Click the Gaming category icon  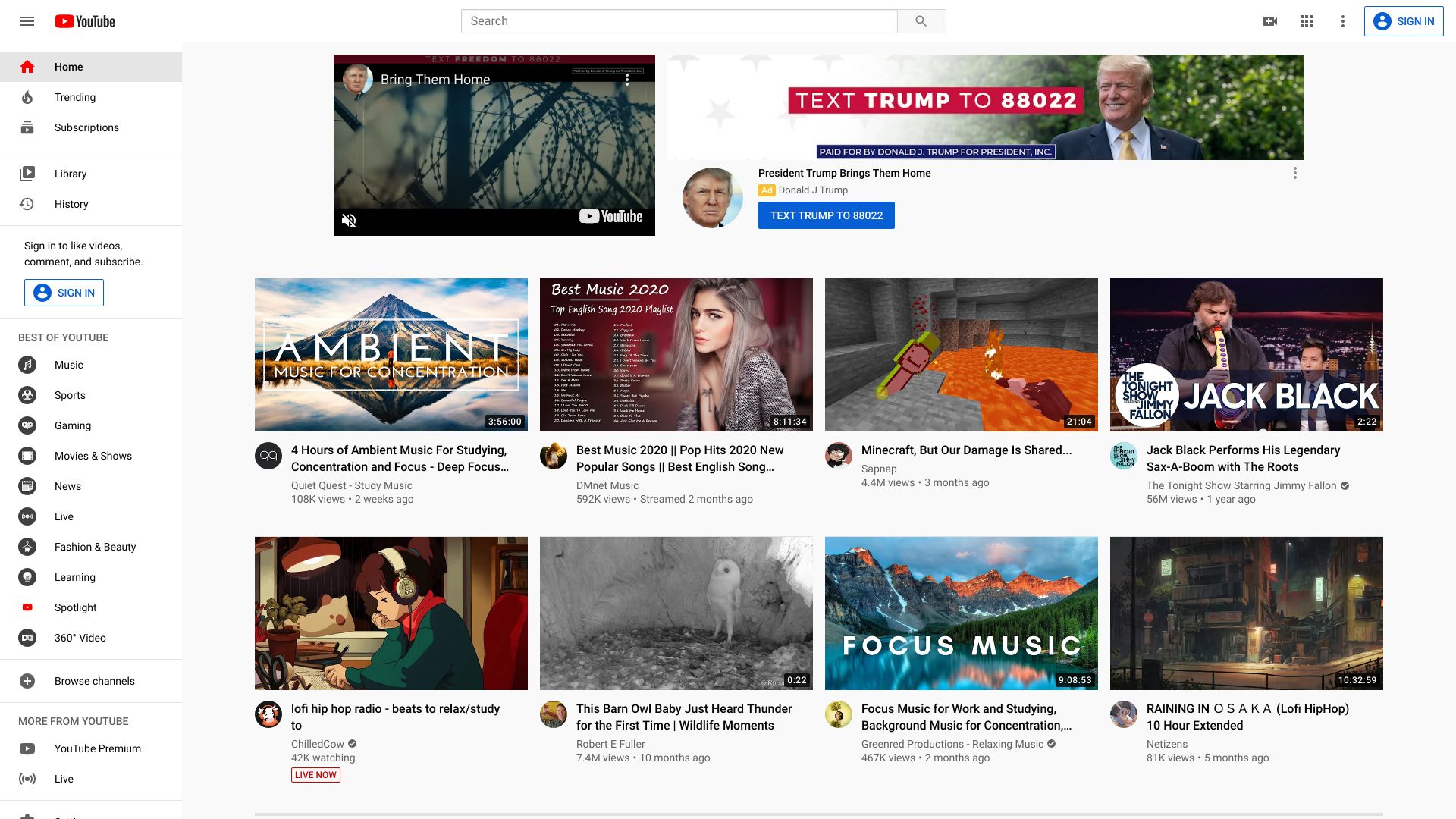[x=27, y=425]
